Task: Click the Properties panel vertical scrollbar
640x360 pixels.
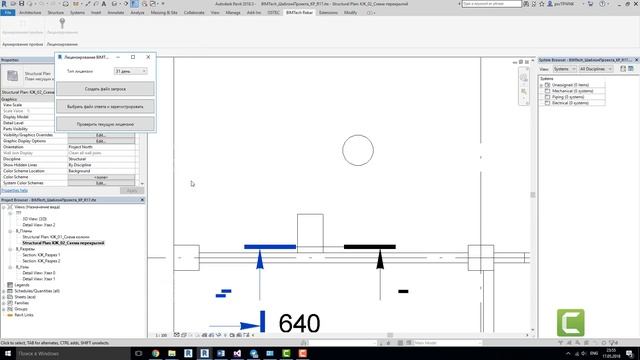Action: pos(142,159)
